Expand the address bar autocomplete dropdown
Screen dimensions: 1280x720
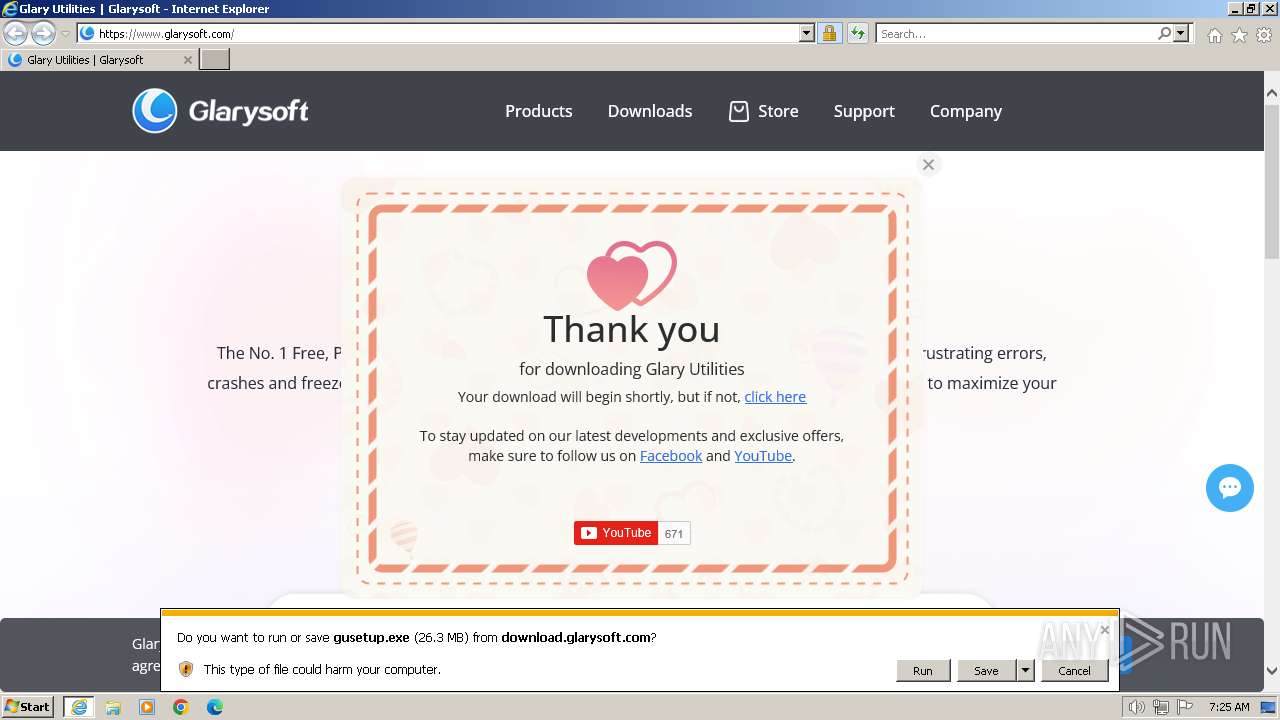tap(807, 33)
